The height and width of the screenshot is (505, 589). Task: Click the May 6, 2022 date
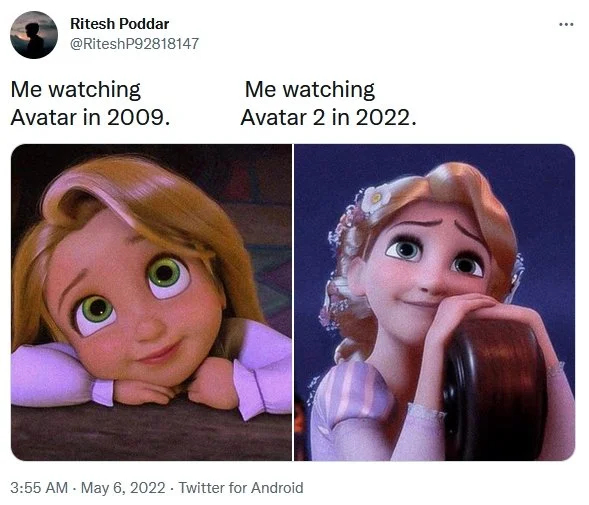[123, 488]
